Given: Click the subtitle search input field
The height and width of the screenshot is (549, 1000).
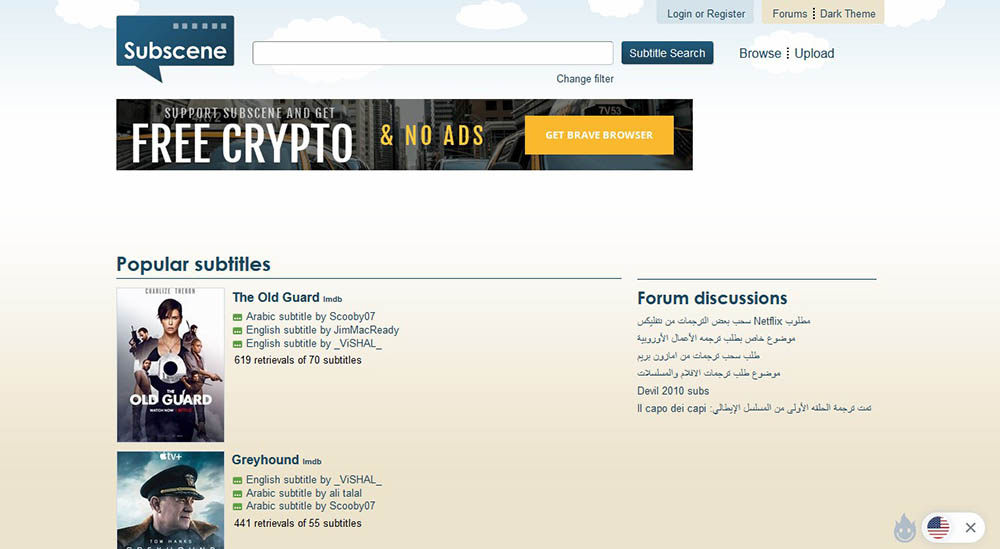Looking at the screenshot, I should tap(432, 53).
